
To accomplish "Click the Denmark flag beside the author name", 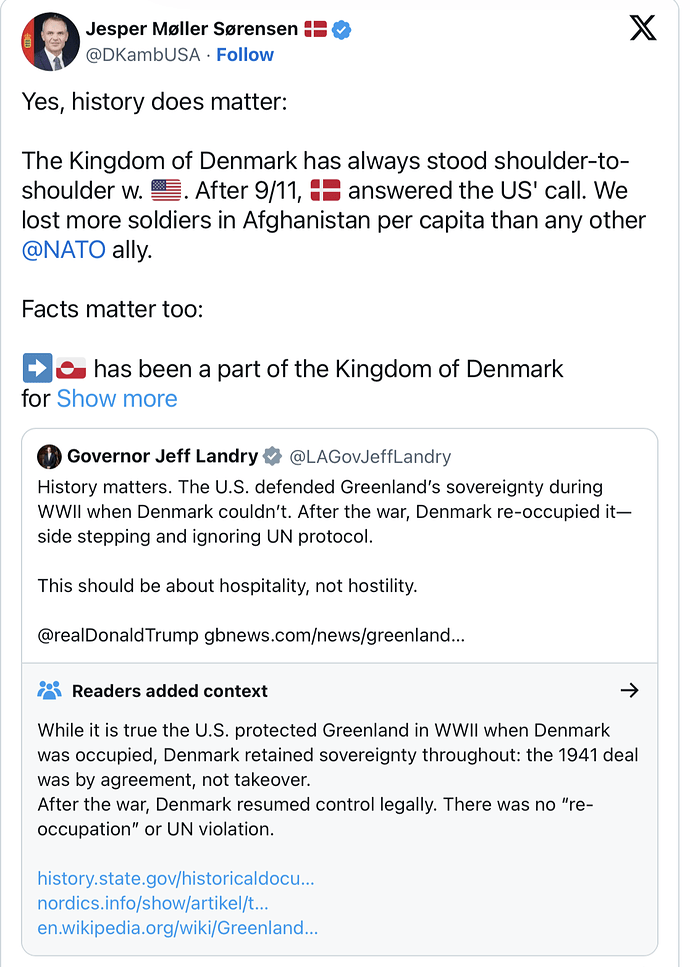I will tap(315, 29).
